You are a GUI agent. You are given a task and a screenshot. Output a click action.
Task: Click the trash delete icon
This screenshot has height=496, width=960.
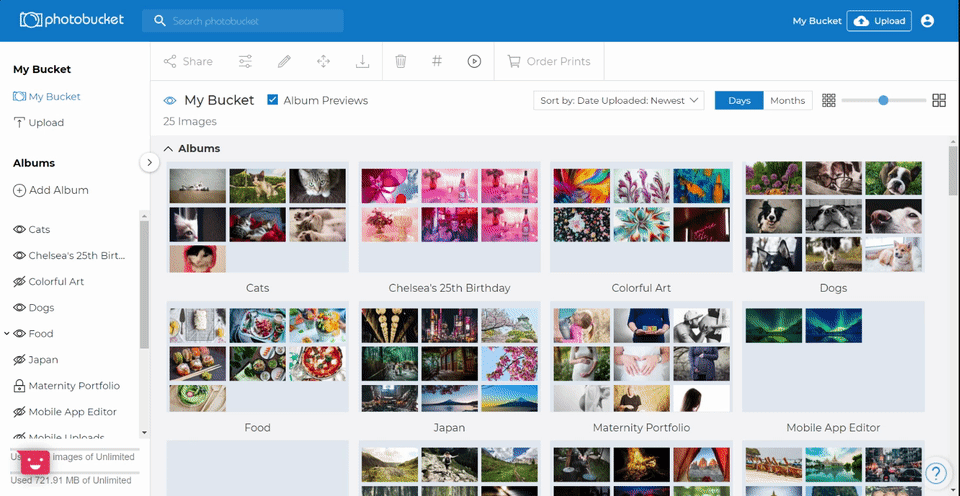400,61
